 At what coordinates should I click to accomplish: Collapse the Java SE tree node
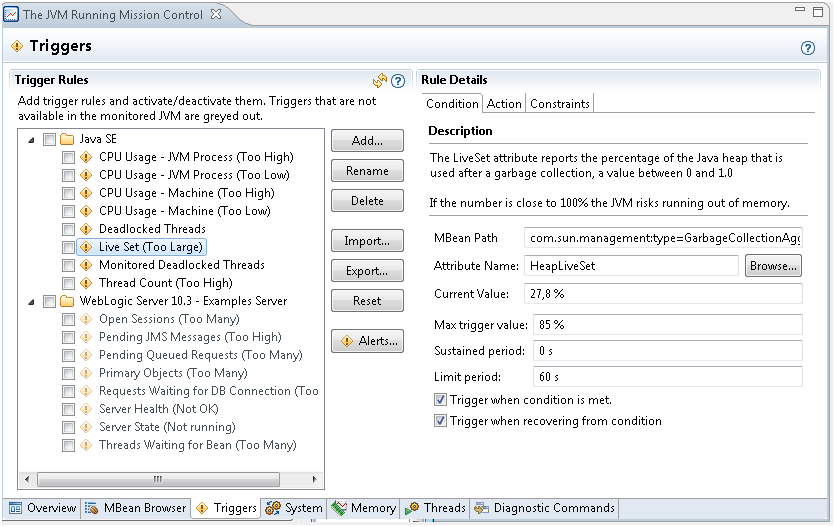pyautogui.click(x=31, y=139)
